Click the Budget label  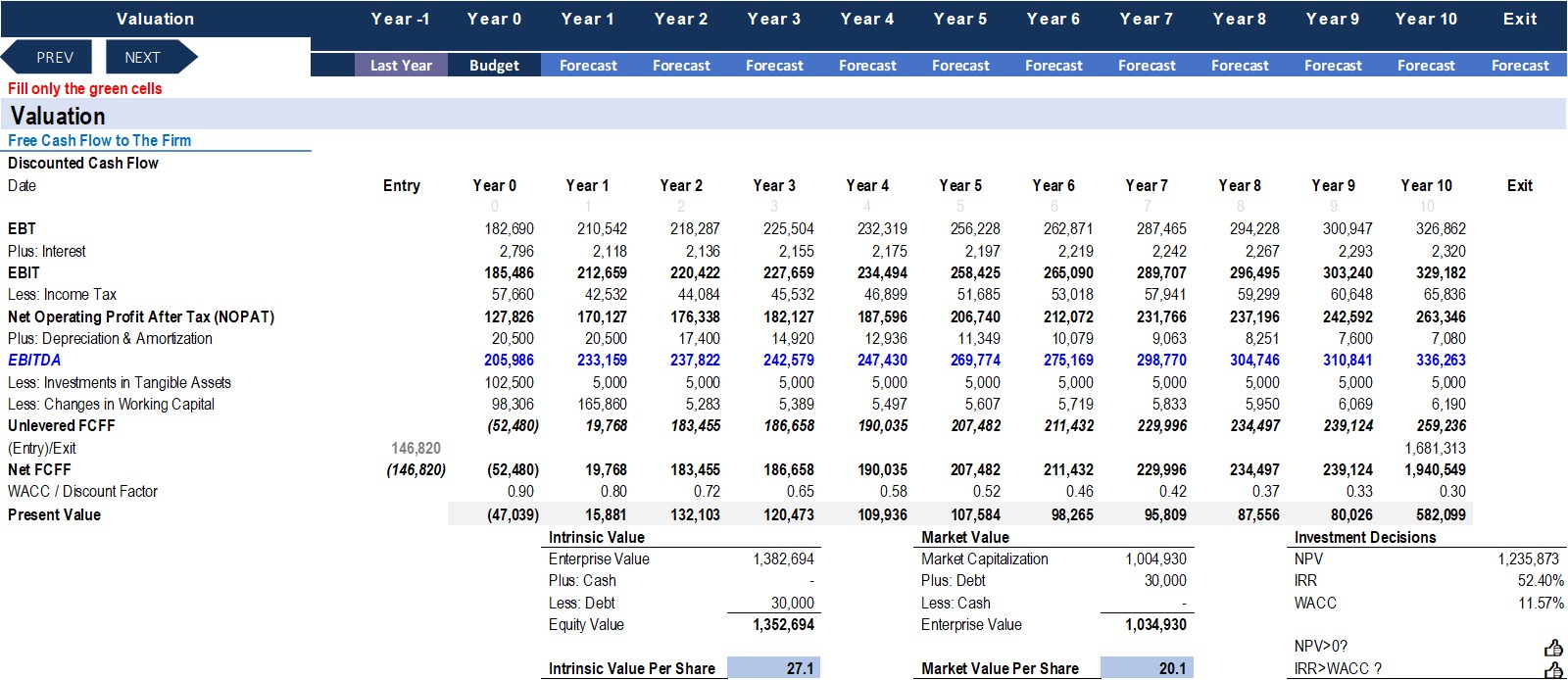494,66
